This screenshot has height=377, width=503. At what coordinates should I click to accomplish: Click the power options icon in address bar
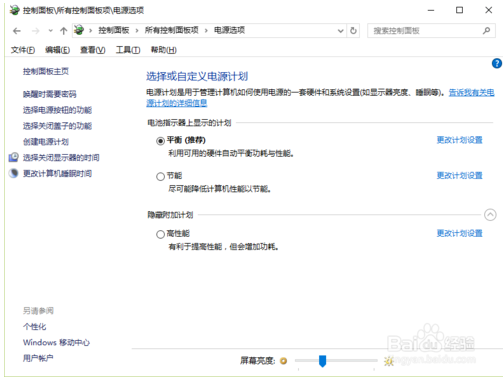pos(79,30)
